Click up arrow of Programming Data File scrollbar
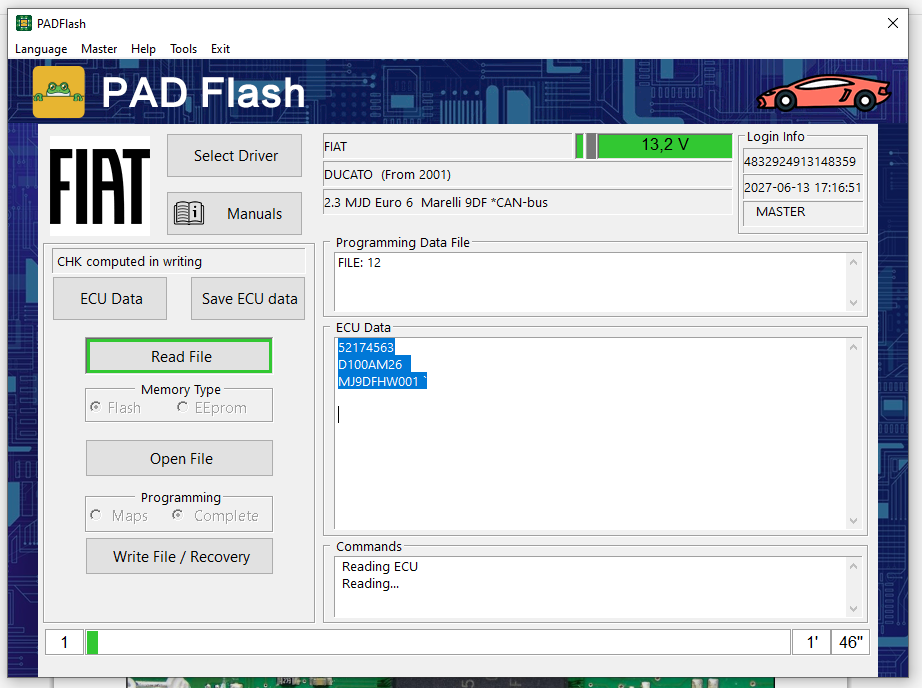This screenshot has height=688, width=922. 854,262
